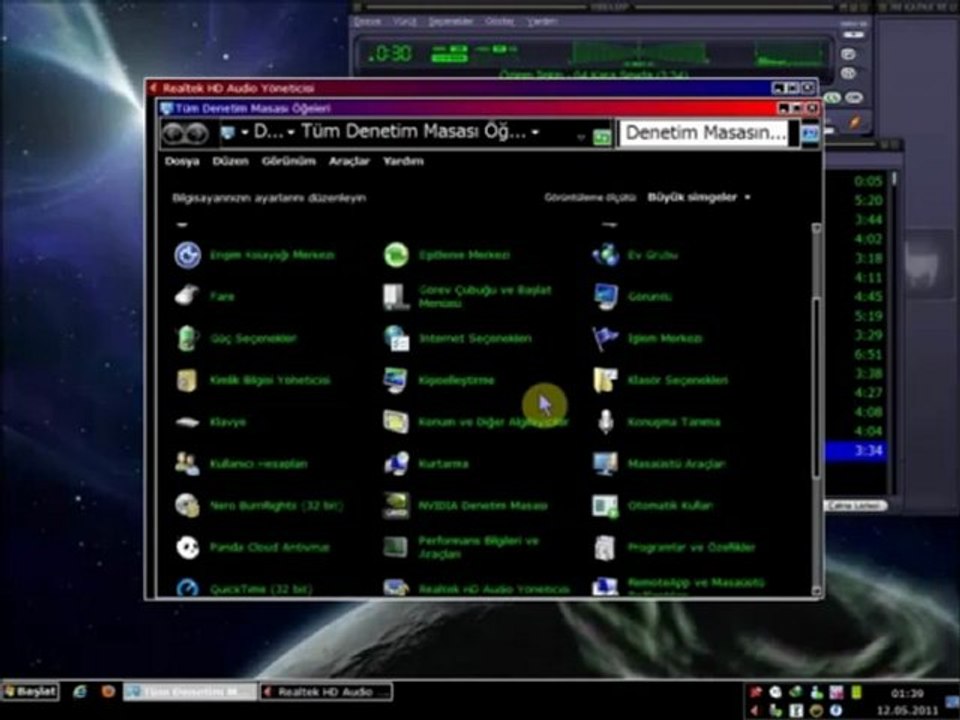The width and height of the screenshot is (960, 720).
Task: Open Programlar ve Özellikler item
Action: point(674,547)
